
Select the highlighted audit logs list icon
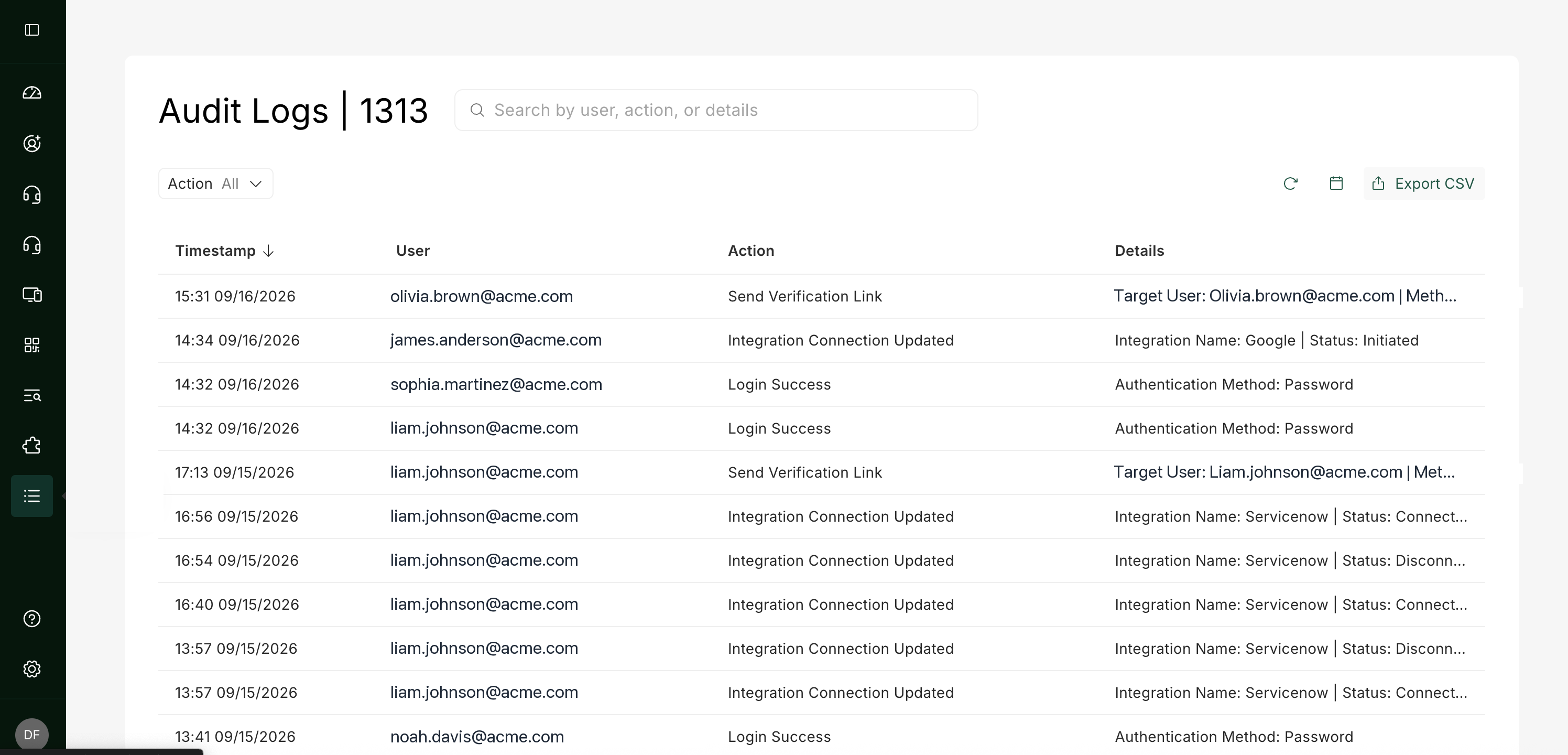[31, 496]
